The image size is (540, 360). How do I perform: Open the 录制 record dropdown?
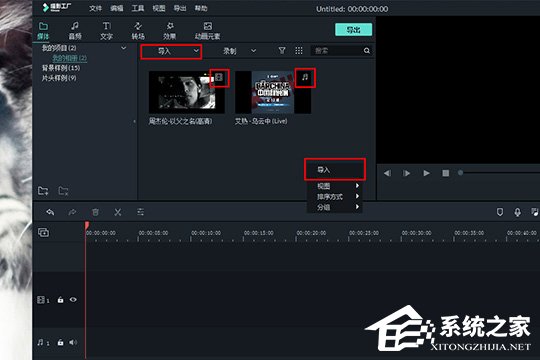pyautogui.click(x=239, y=51)
